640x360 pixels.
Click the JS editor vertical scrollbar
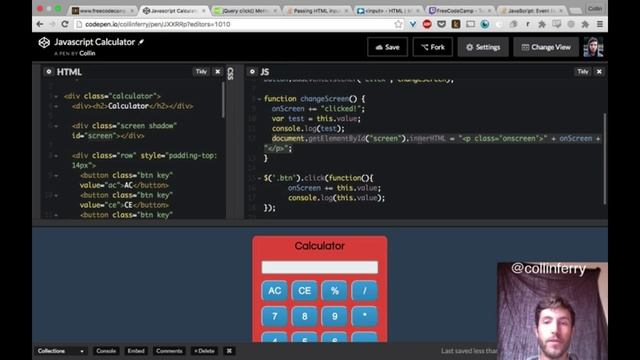(x=604, y=158)
